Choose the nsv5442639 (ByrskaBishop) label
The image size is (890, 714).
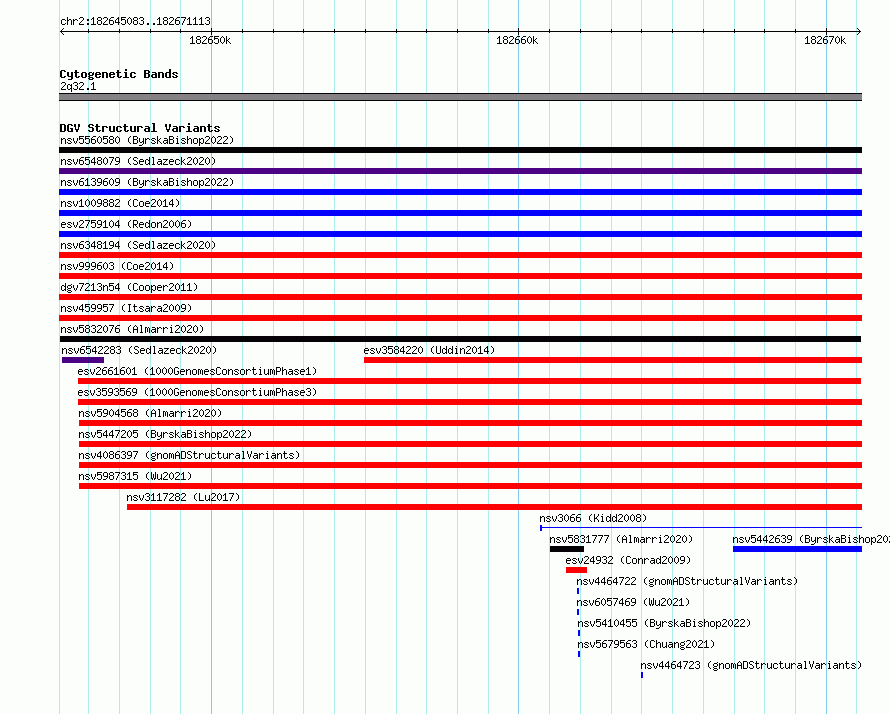tap(811, 539)
